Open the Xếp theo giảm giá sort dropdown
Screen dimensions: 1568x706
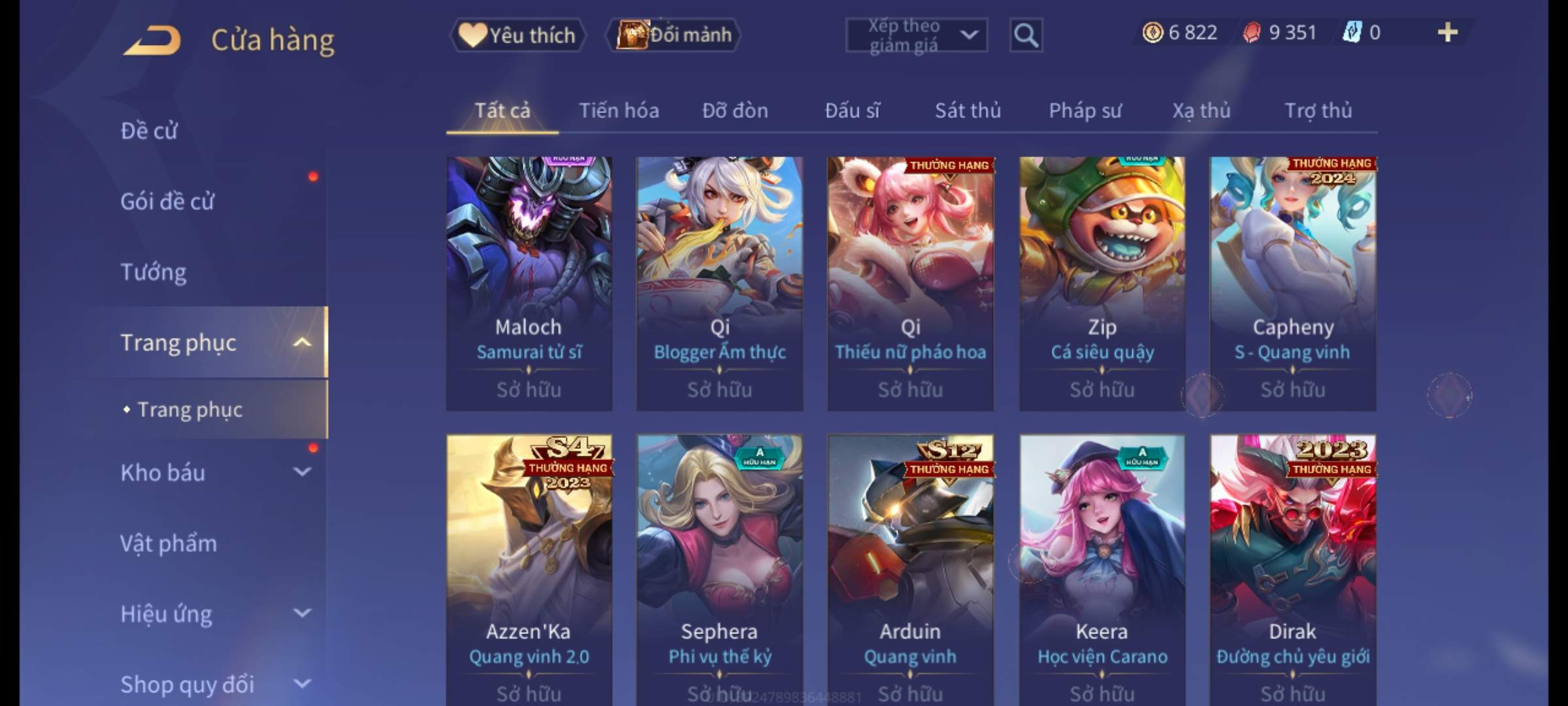pyautogui.click(x=917, y=35)
